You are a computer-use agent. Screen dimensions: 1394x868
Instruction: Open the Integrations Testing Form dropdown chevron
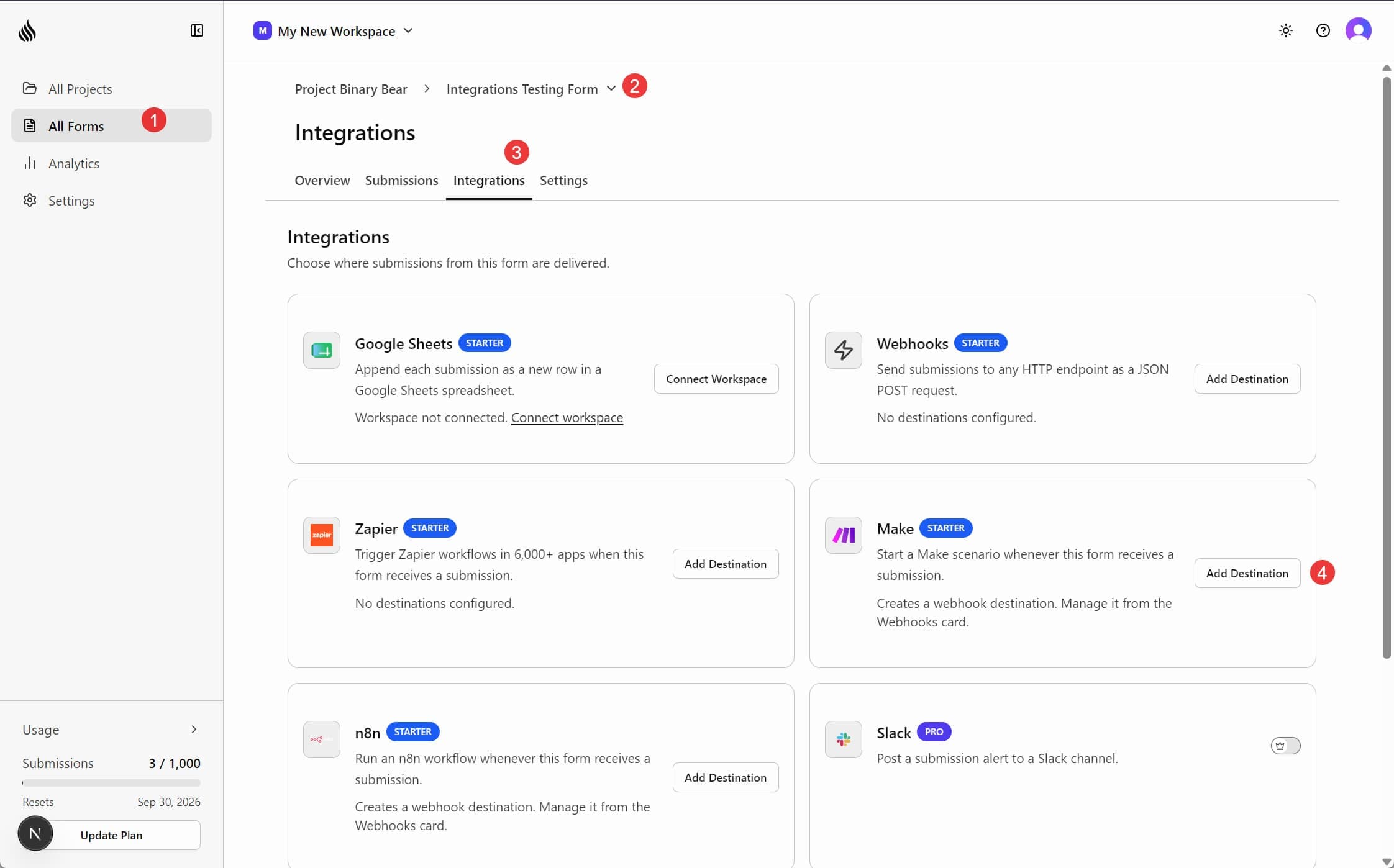click(x=611, y=89)
